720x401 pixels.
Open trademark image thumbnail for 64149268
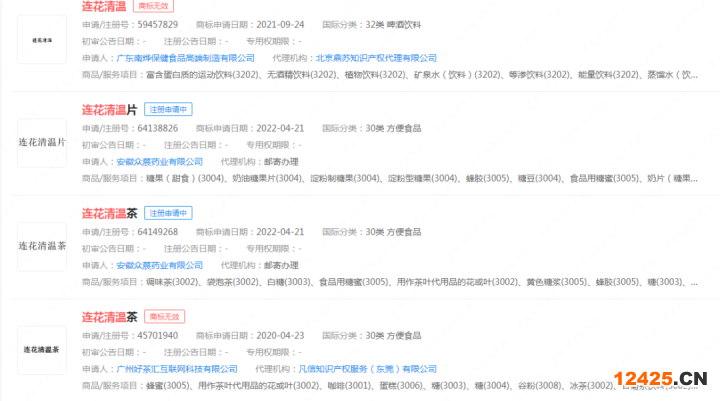tap(42, 247)
